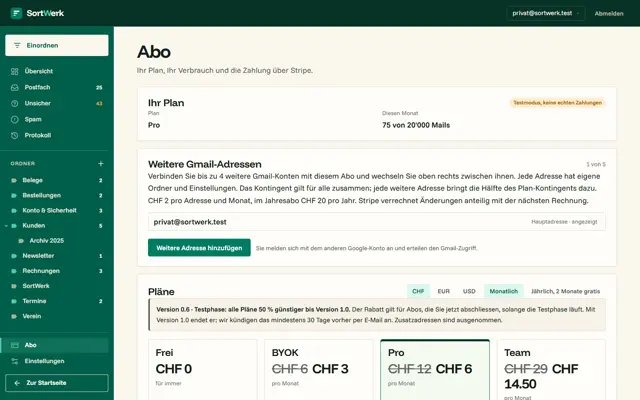Click the Postfach inbox icon
Screen dimensions: 640x400
point(15,87)
